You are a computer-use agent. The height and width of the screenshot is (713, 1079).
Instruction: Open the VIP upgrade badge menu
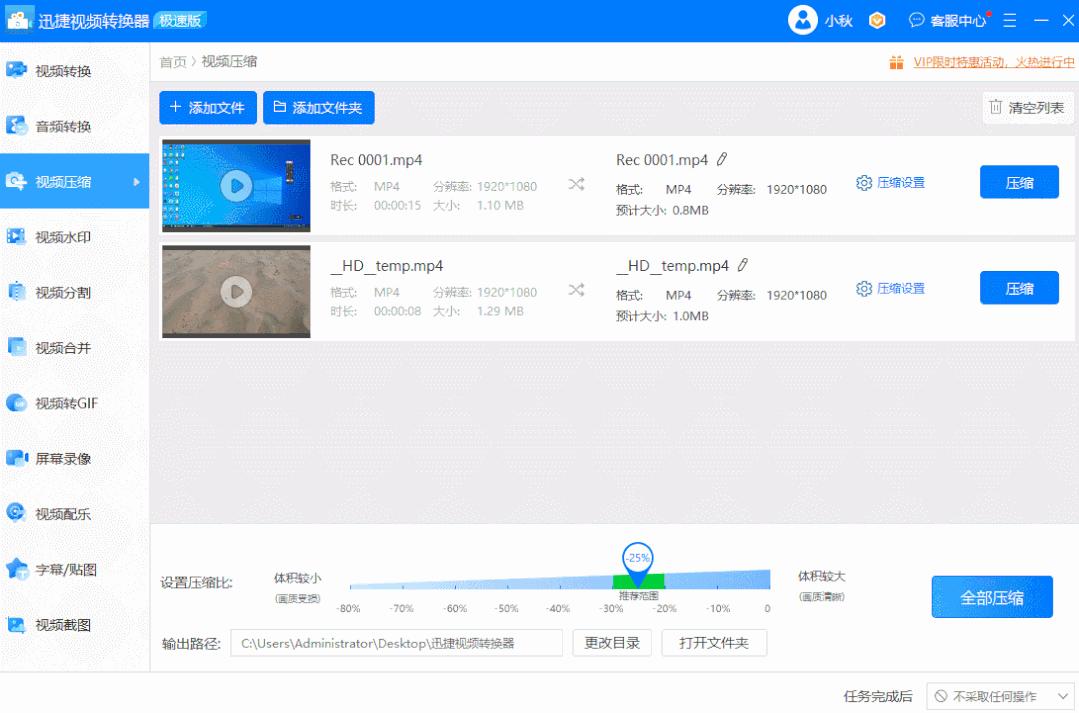(877, 20)
